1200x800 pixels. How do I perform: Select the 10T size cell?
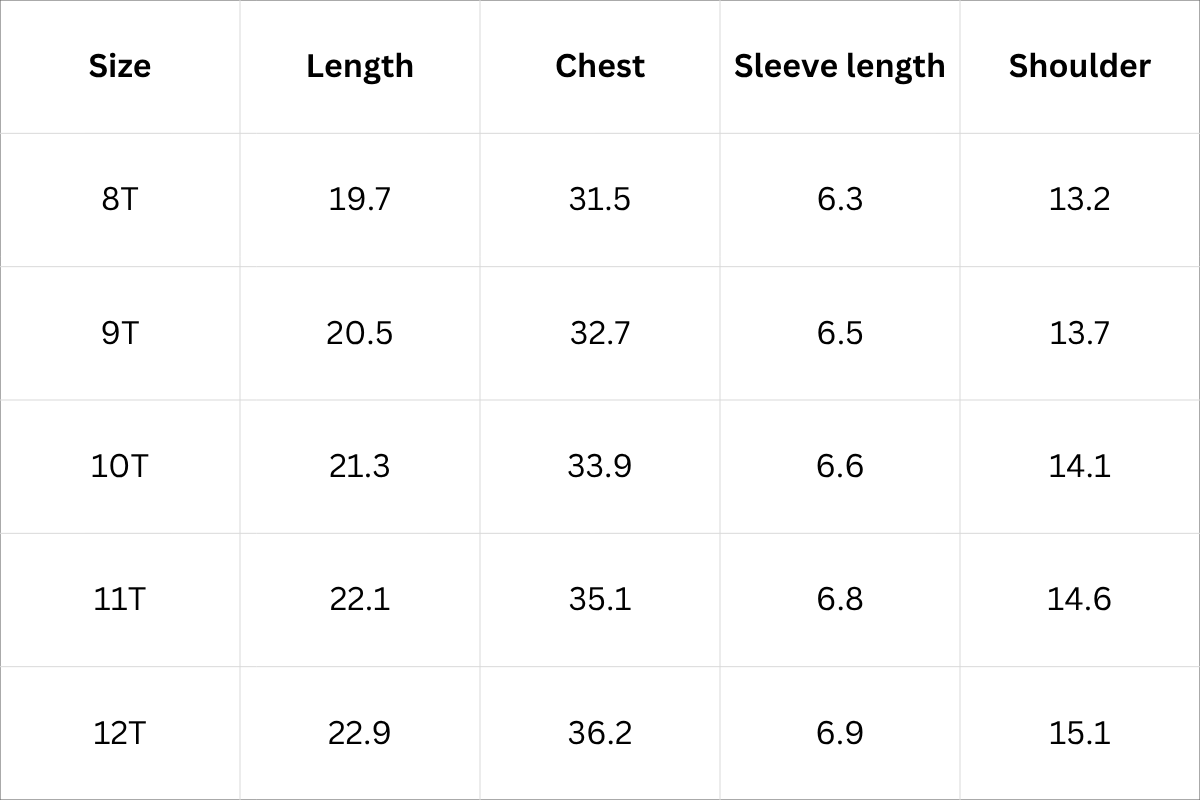(x=120, y=466)
